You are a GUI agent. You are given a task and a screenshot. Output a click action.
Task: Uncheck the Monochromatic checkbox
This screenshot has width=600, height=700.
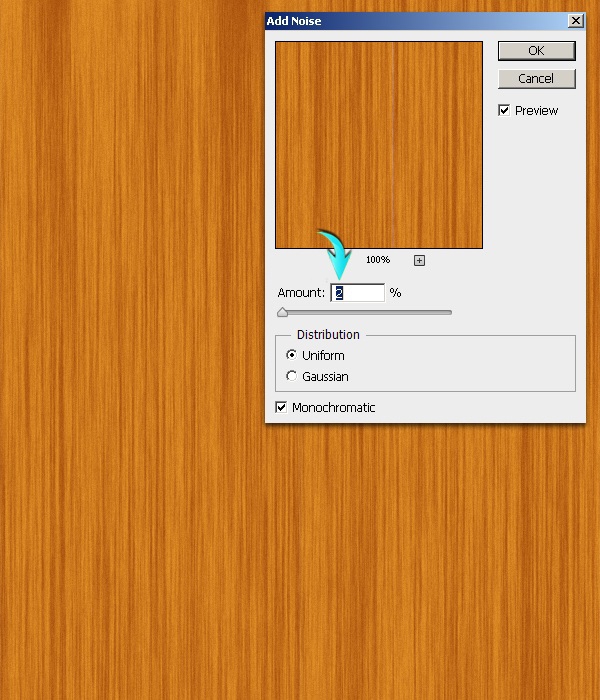coord(281,407)
